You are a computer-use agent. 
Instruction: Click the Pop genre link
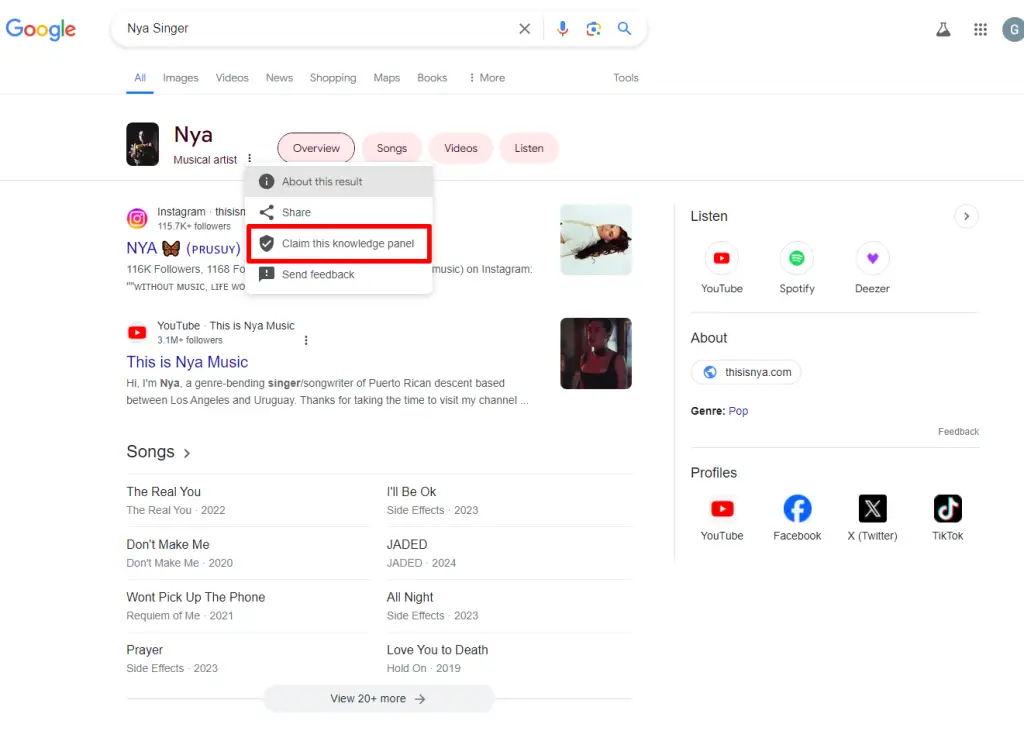point(738,411)
